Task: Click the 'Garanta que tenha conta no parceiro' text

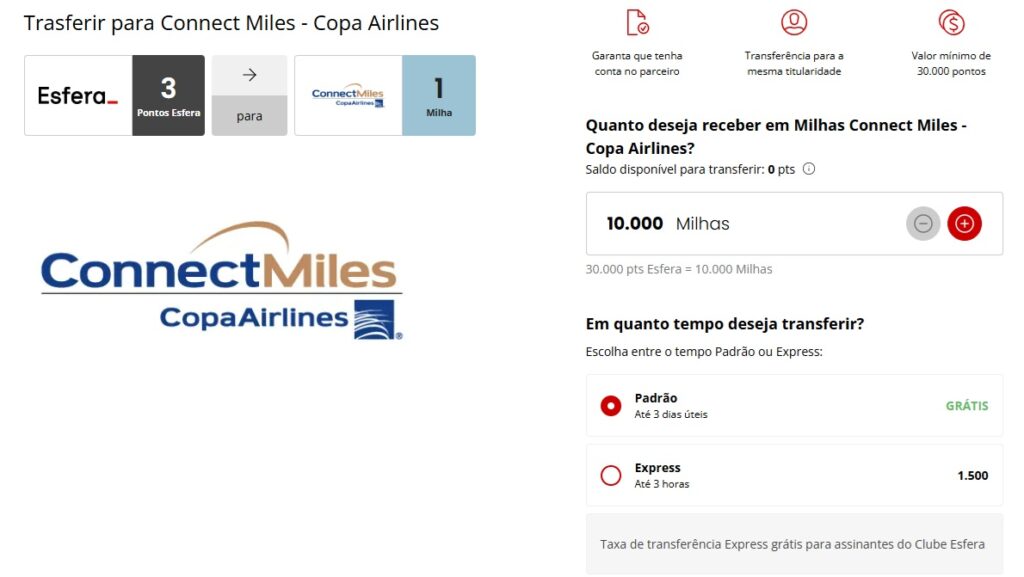Action: point(637,64)
